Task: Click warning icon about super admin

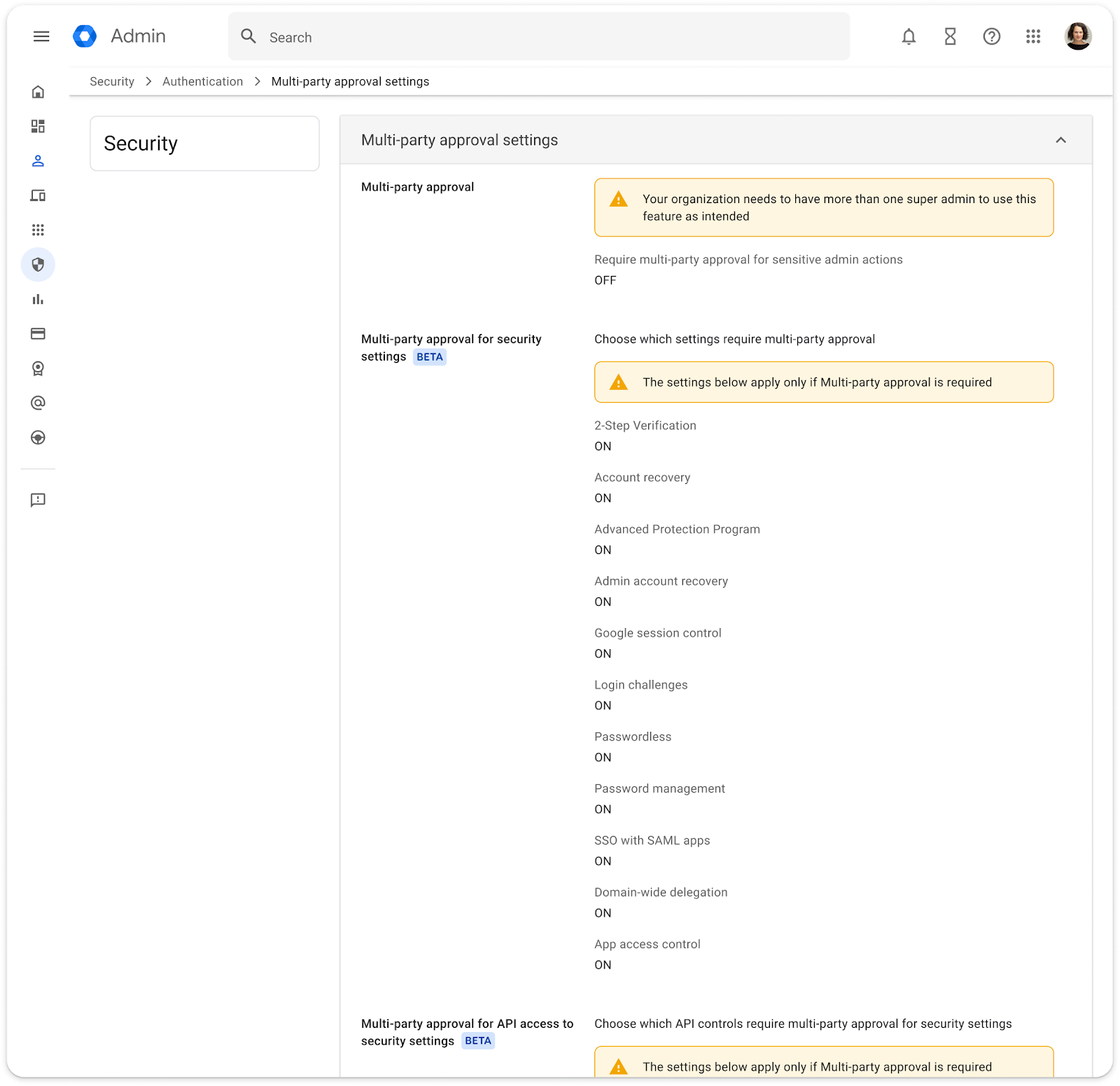Action: (x=619, y=200)
